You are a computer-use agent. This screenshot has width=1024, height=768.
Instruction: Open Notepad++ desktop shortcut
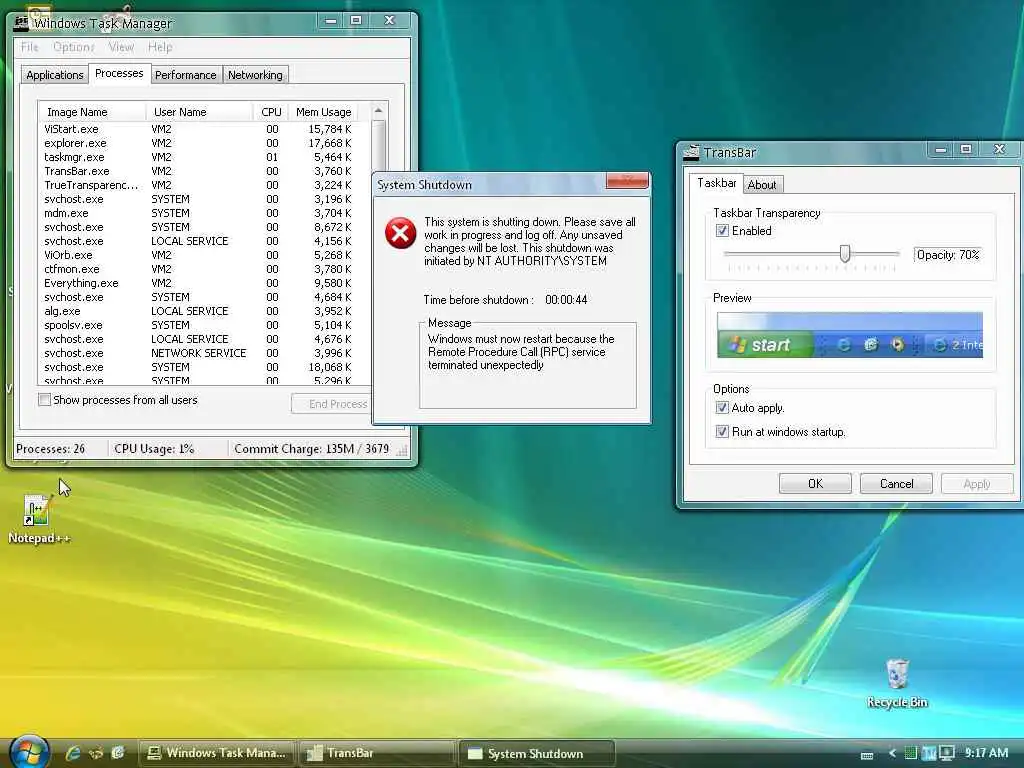coord(38,519)
